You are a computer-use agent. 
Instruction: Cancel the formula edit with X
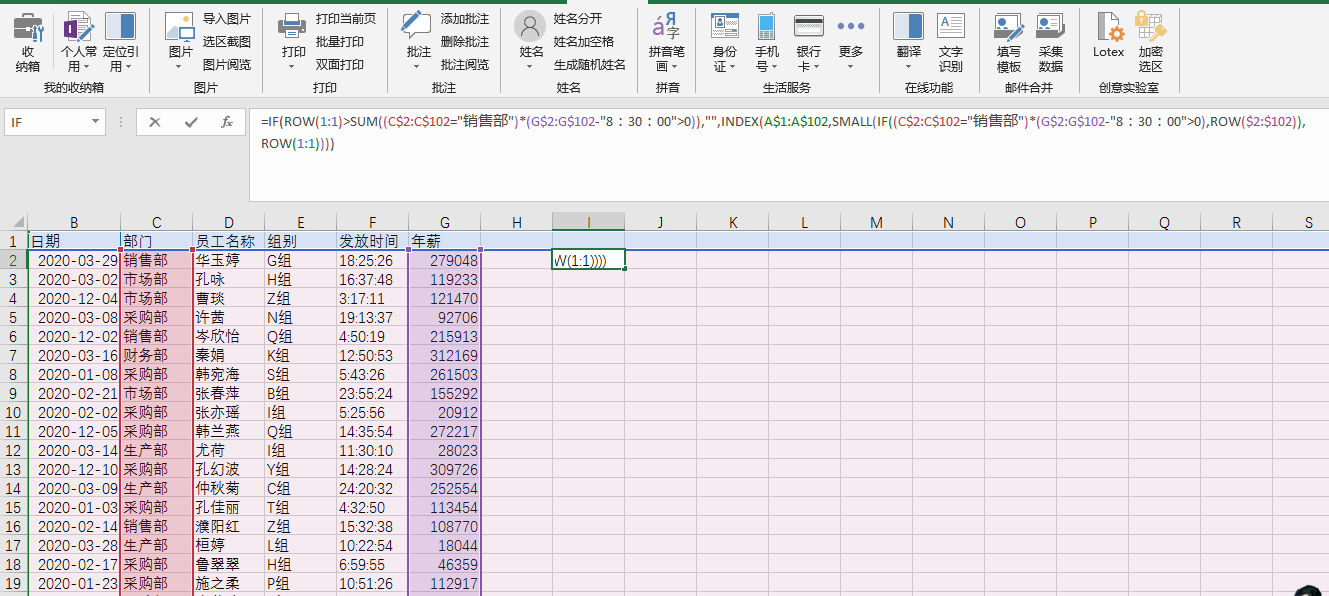point(155,122)
